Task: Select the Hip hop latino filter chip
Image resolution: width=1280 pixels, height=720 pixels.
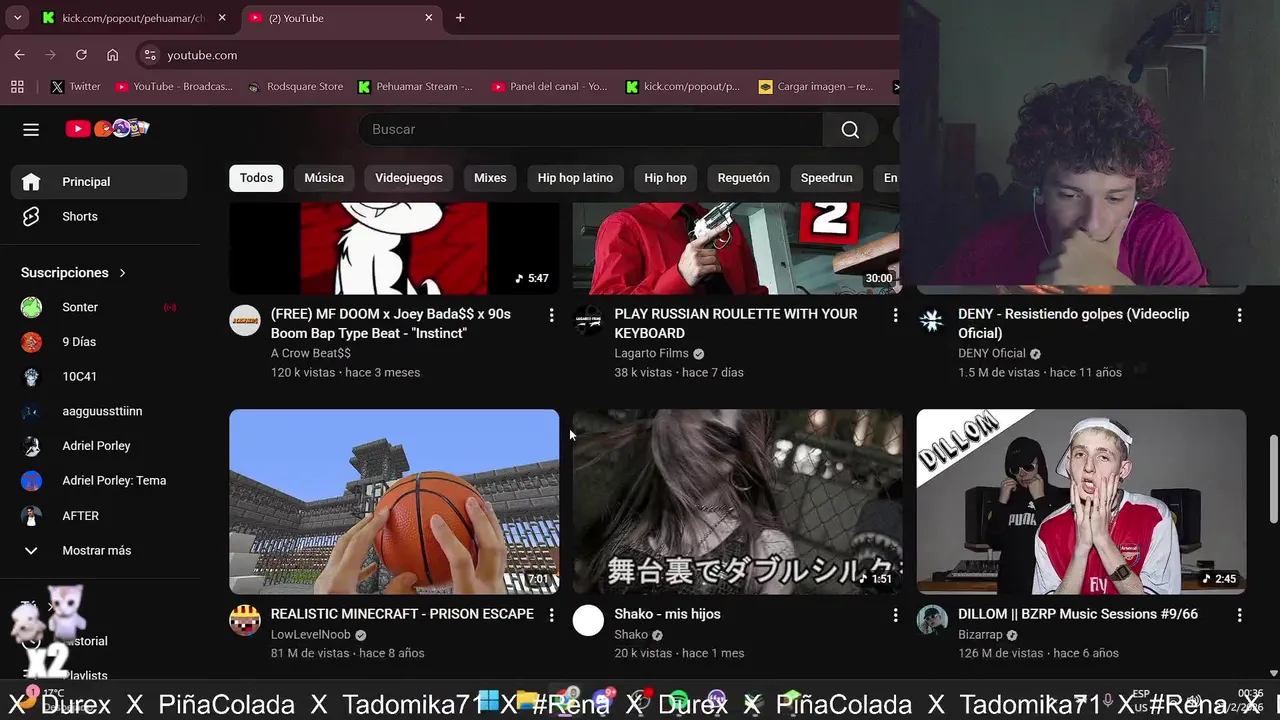Action: point(575,178)
